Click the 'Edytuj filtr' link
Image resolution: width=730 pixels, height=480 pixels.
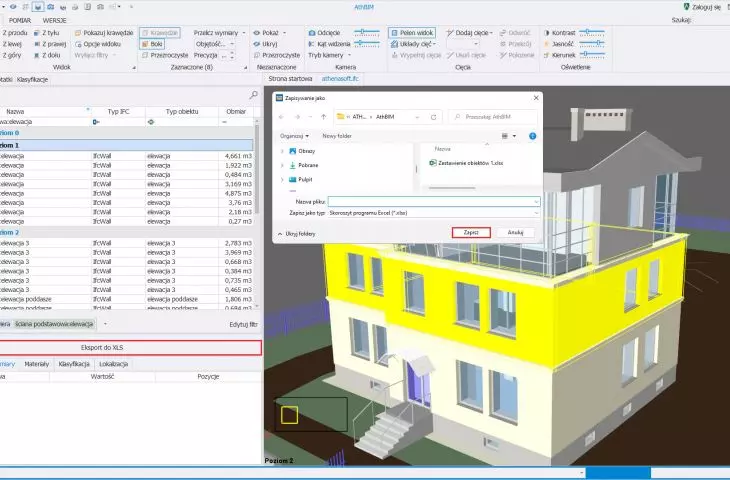(x=243, y=325)
